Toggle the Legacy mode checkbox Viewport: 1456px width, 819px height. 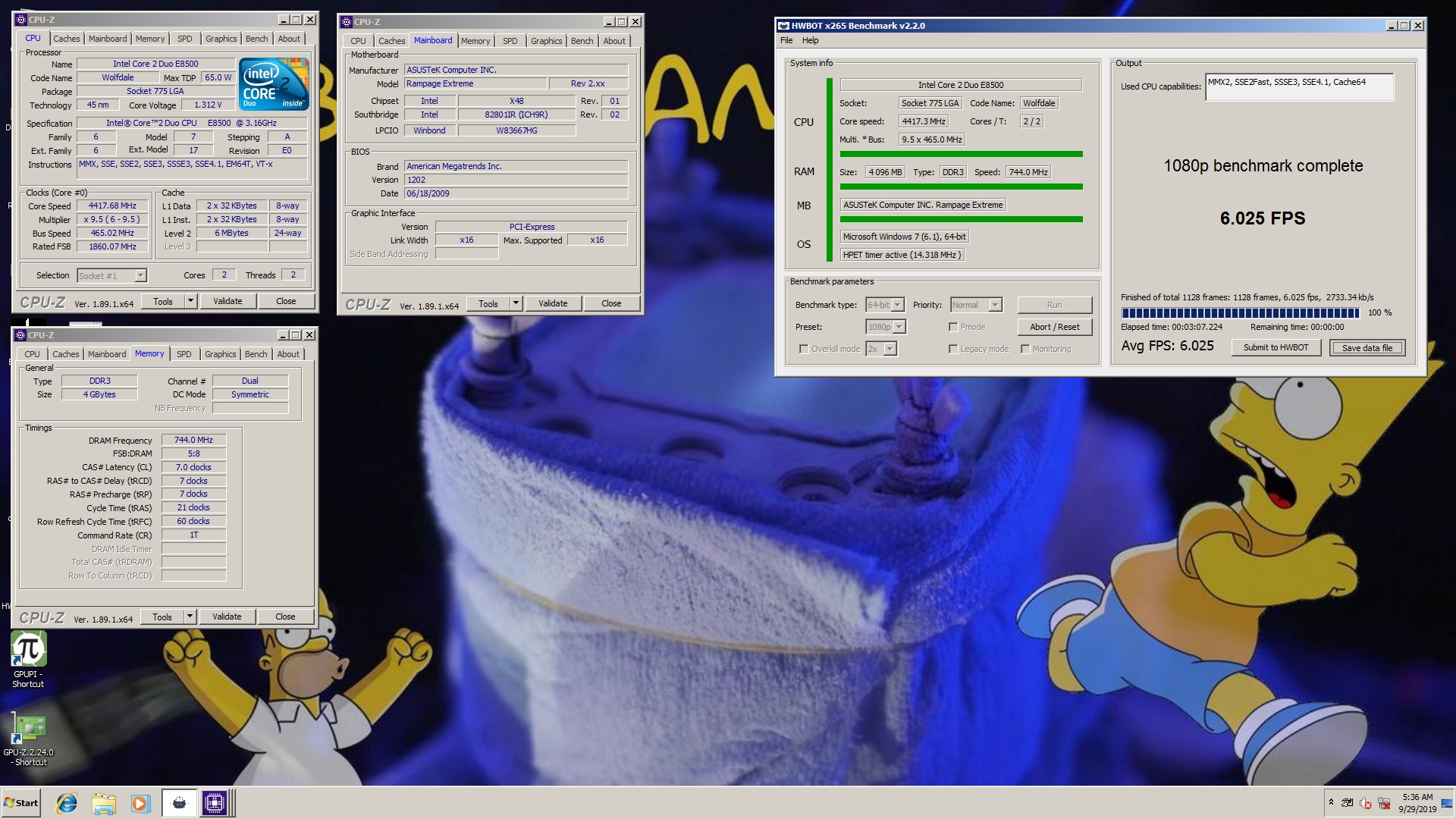click(x=953, y=349)
